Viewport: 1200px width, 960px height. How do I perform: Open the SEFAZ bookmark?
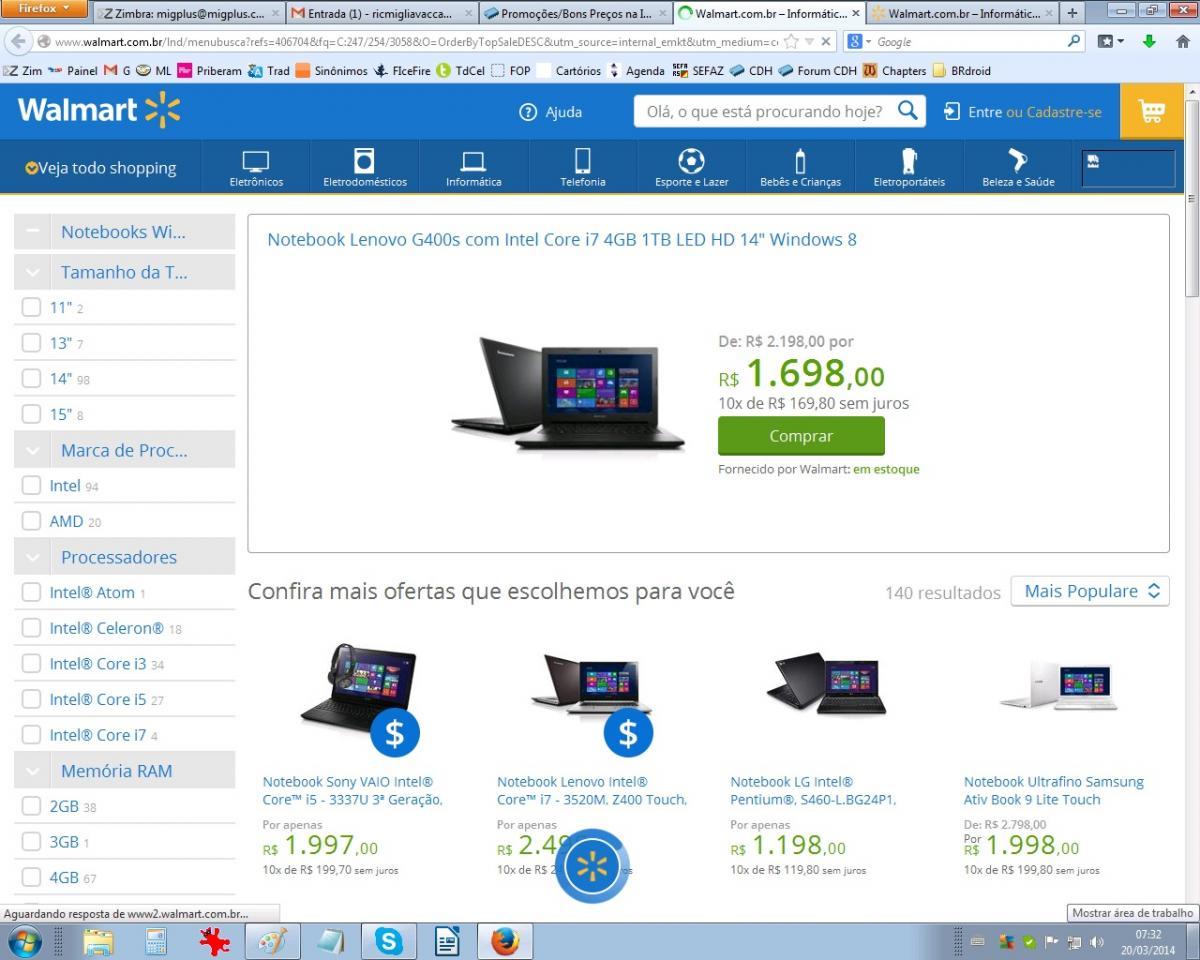tap(698, 71)
